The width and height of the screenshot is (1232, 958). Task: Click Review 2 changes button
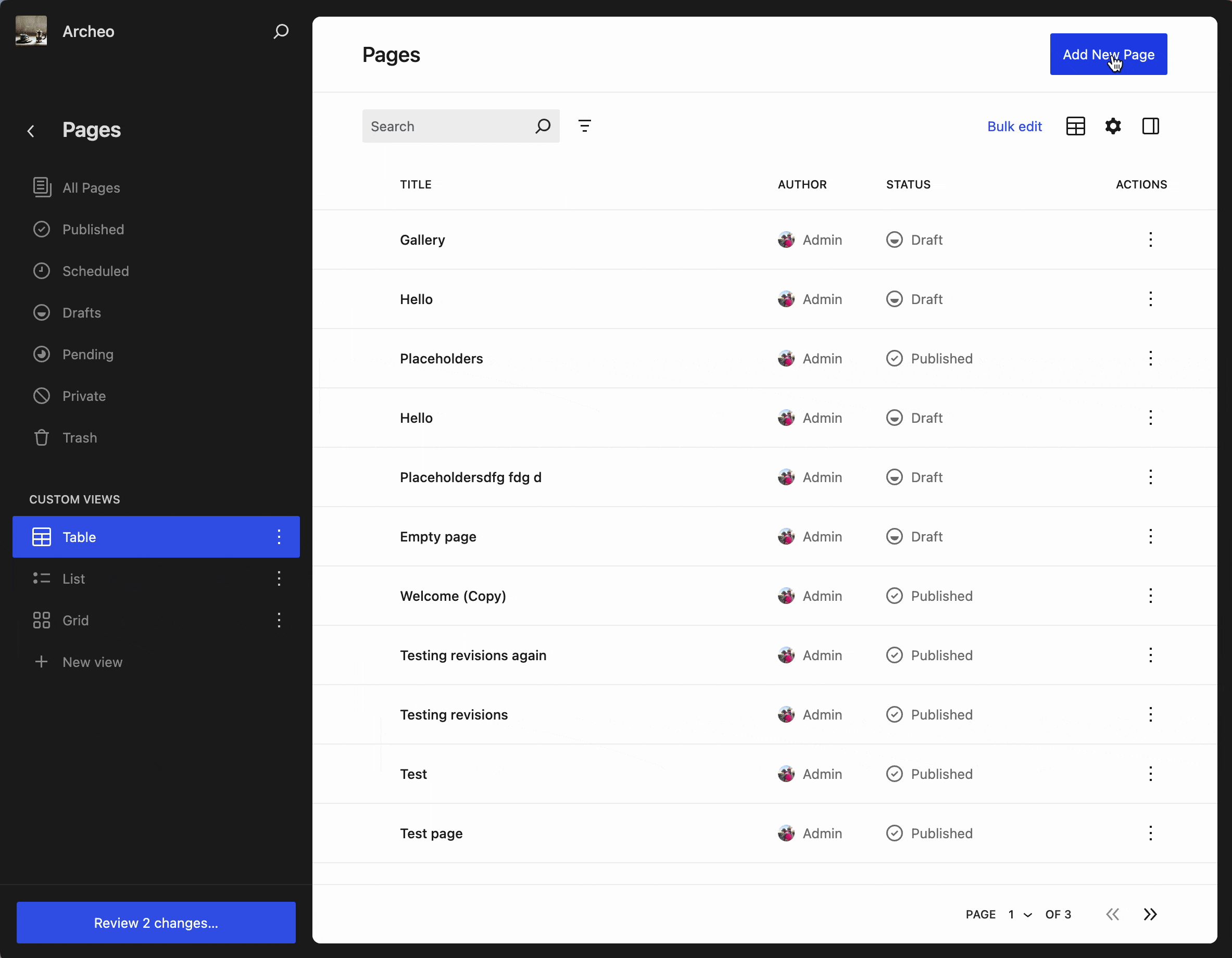pyautogui.click(x=156, y=923)
